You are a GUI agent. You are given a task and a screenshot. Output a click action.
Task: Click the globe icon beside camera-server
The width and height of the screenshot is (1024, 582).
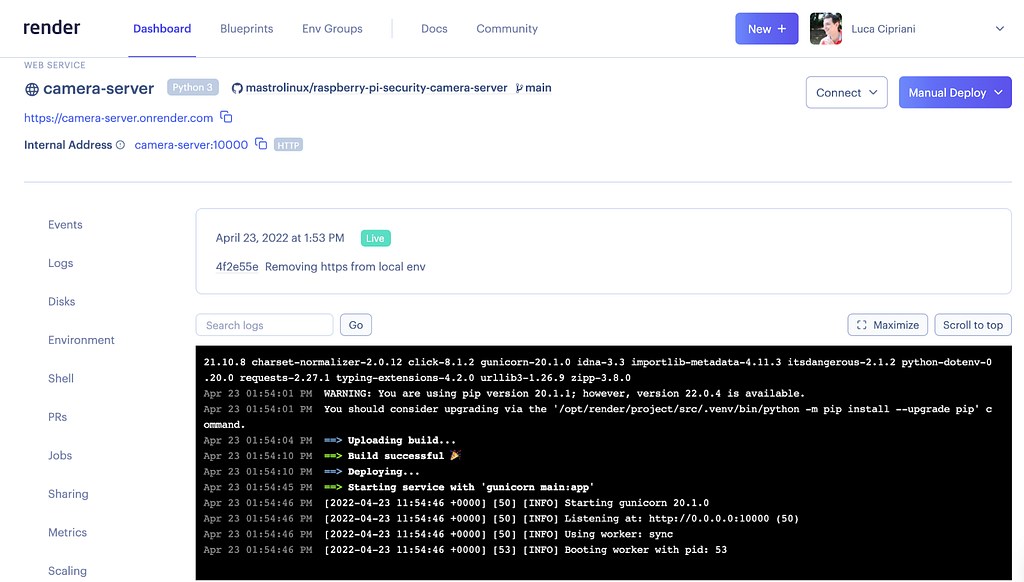click(x=31, y=89)
